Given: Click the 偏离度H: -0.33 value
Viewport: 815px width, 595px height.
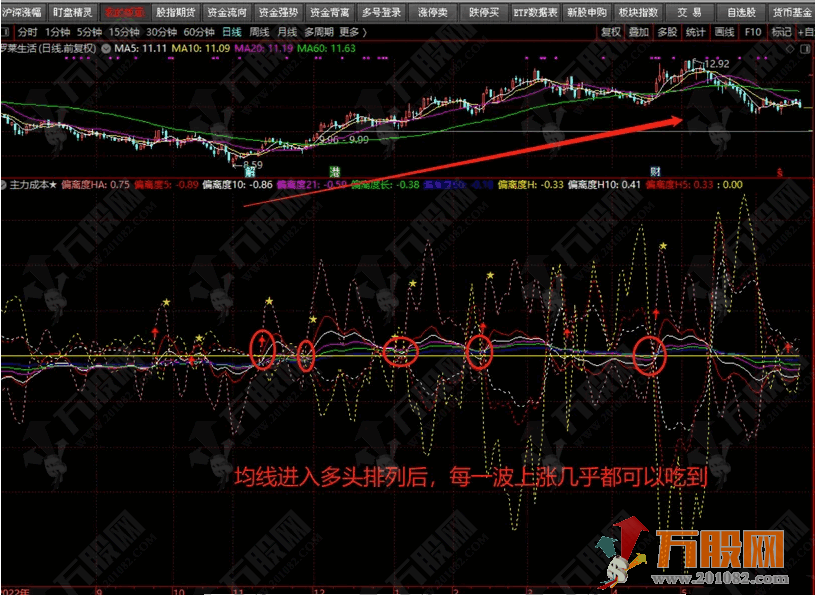Looking at the screenshot, I should (x=531, y=184).
